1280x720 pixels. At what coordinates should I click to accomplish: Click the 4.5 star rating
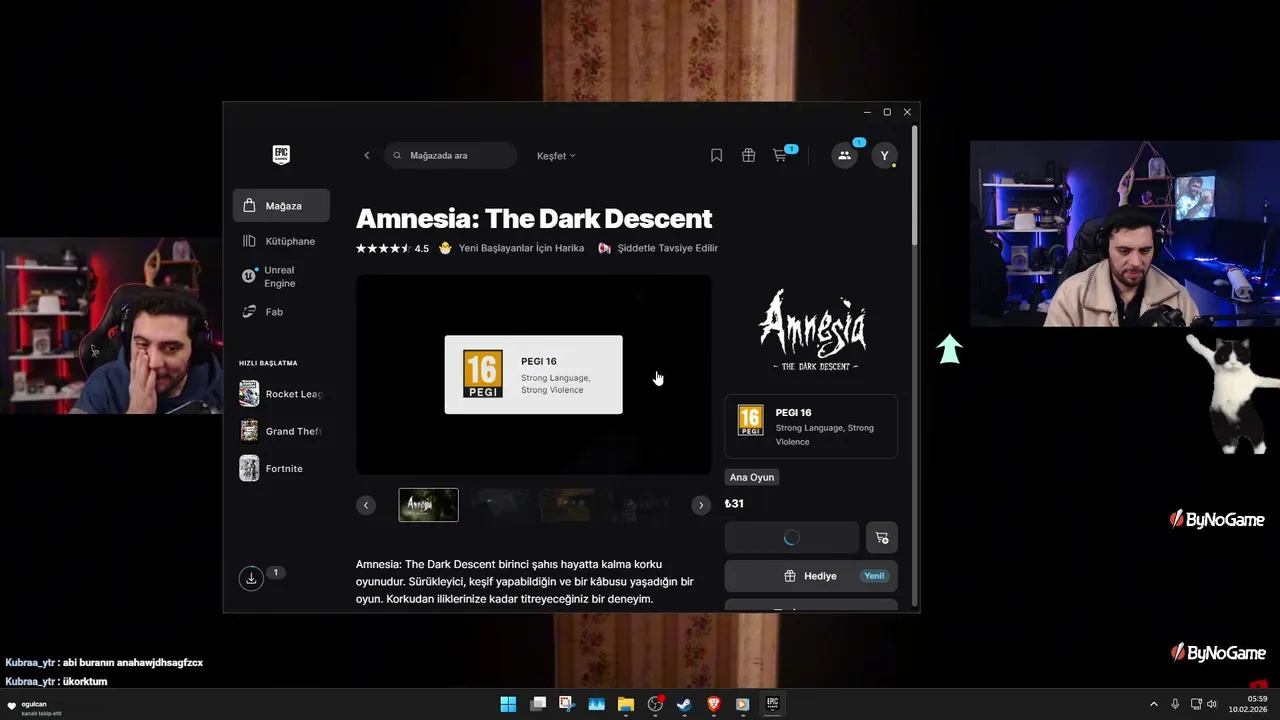392,248
